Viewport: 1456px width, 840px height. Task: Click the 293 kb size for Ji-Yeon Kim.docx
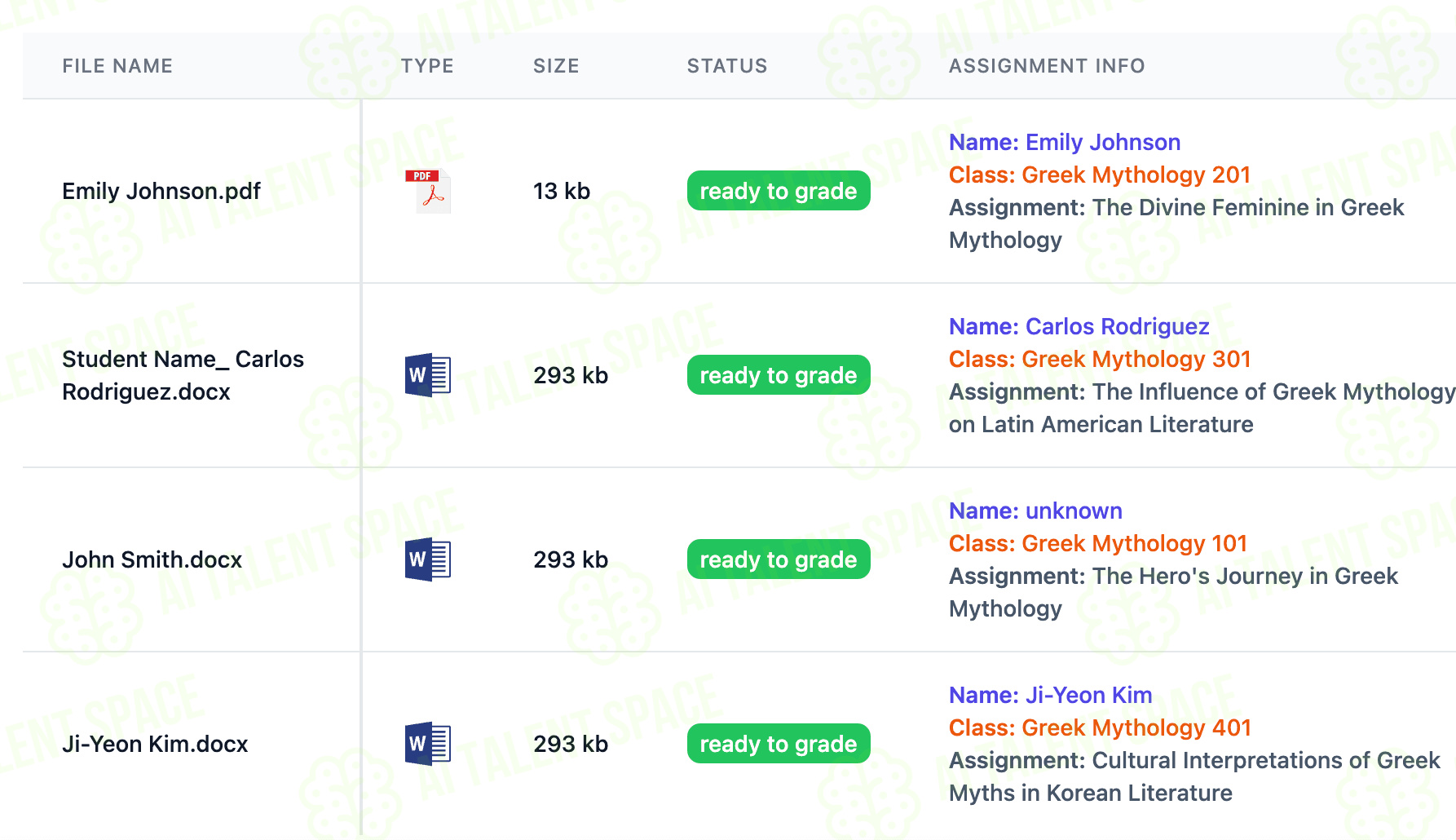coord(571,744)
